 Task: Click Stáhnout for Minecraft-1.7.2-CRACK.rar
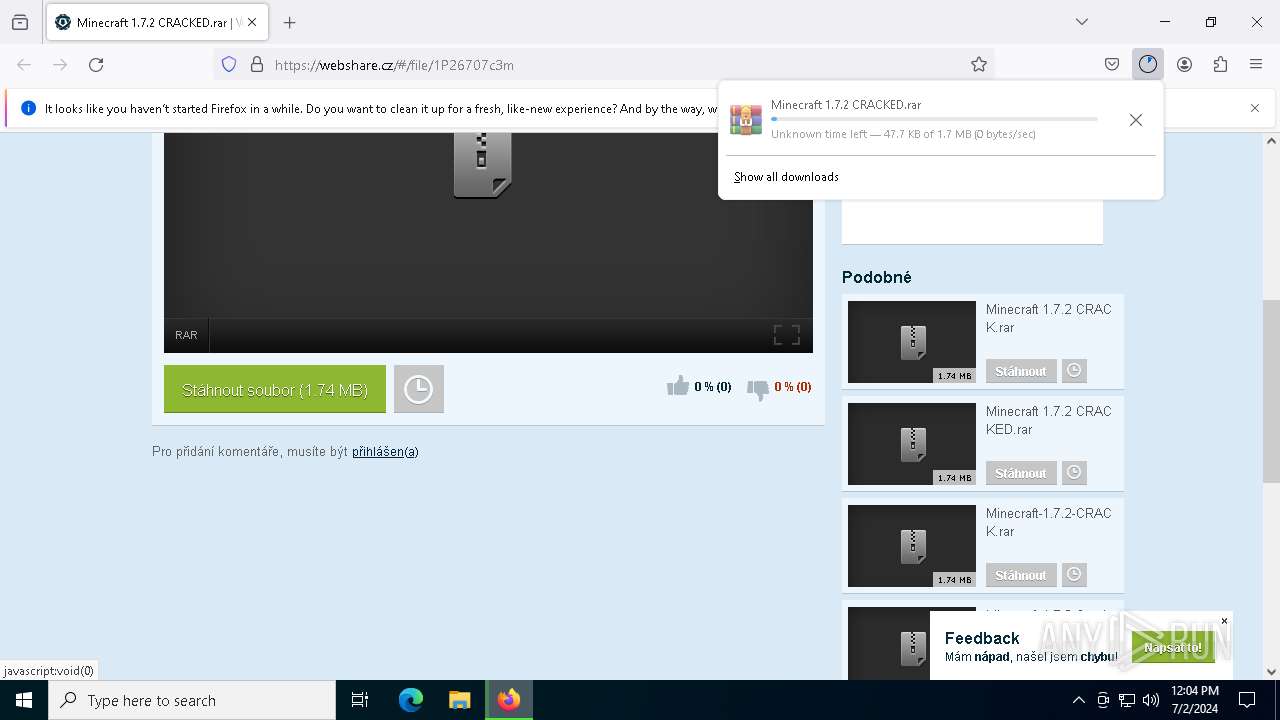[1021, 575]
